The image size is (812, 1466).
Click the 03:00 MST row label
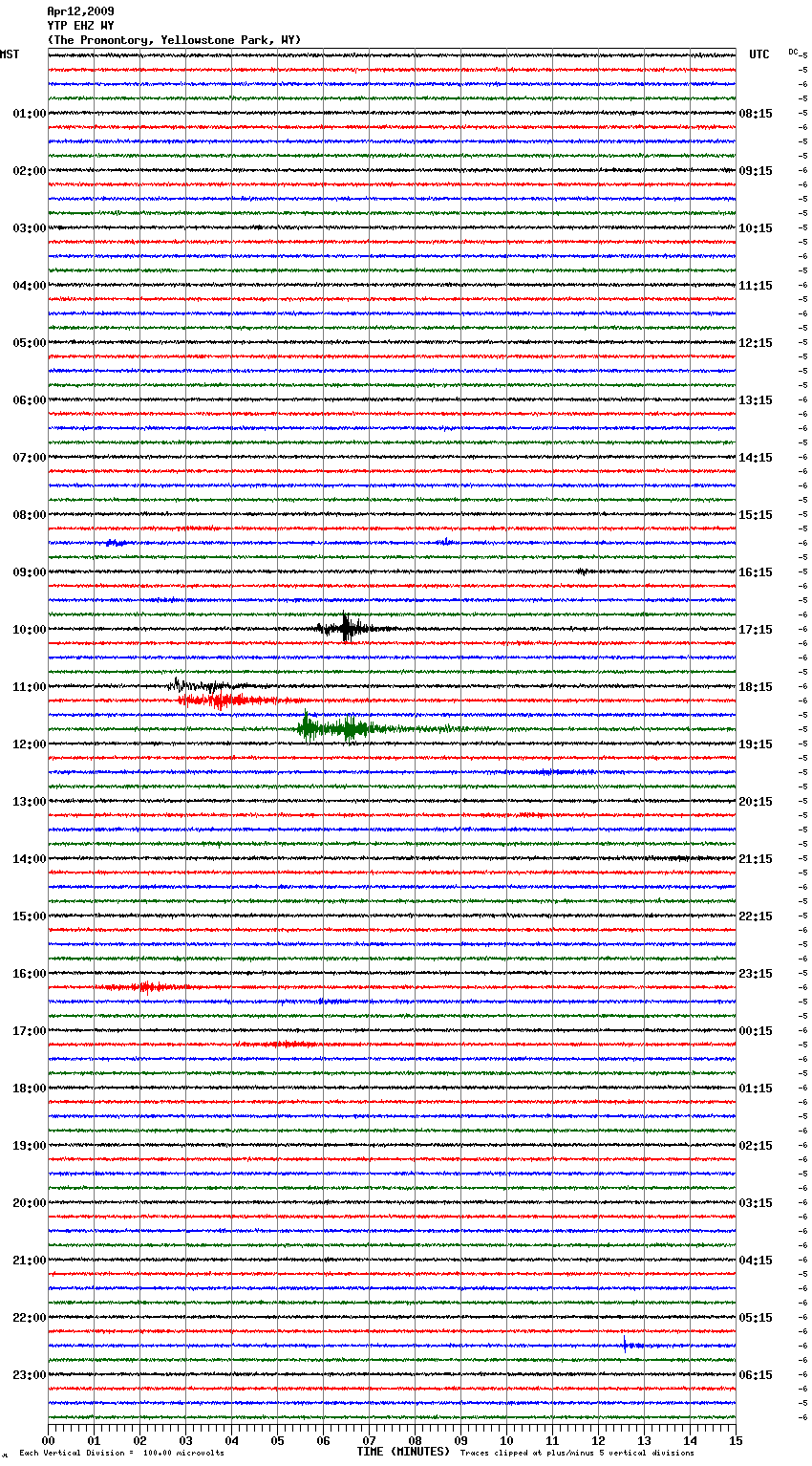29,228
